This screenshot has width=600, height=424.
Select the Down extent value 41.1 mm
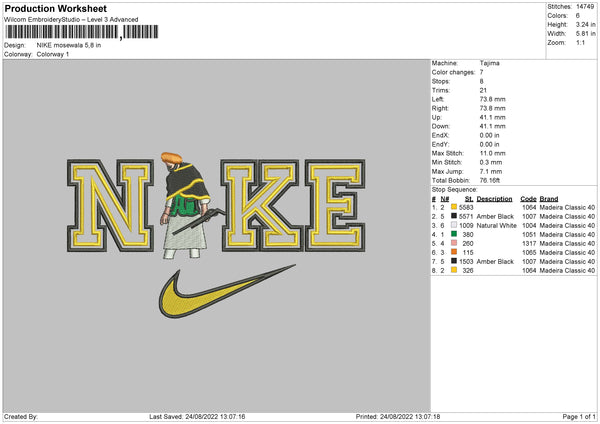coord(492,126)
